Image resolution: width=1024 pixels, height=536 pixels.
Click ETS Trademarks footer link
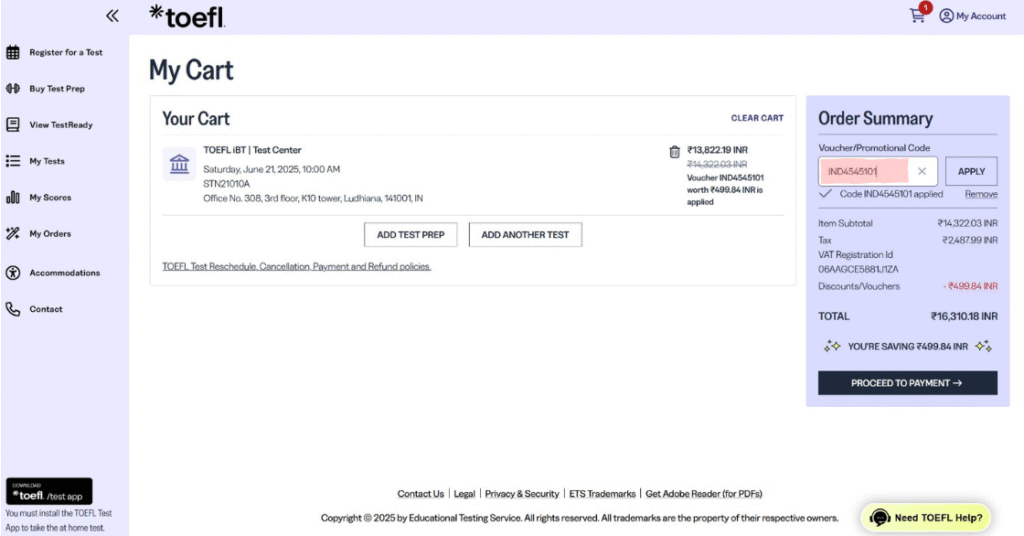(602, 494)
